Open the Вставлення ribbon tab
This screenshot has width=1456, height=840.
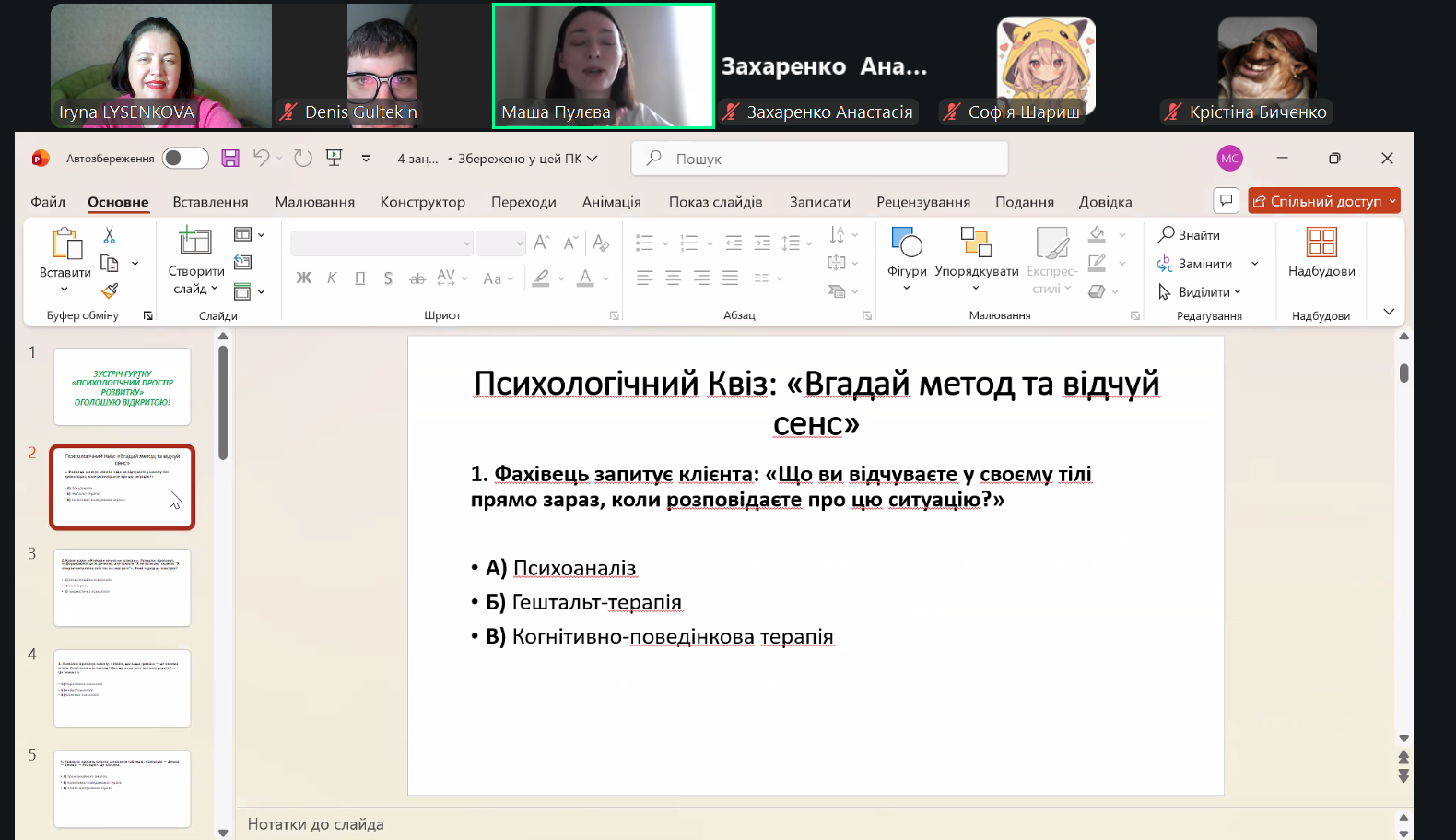(x=210, y=202)
